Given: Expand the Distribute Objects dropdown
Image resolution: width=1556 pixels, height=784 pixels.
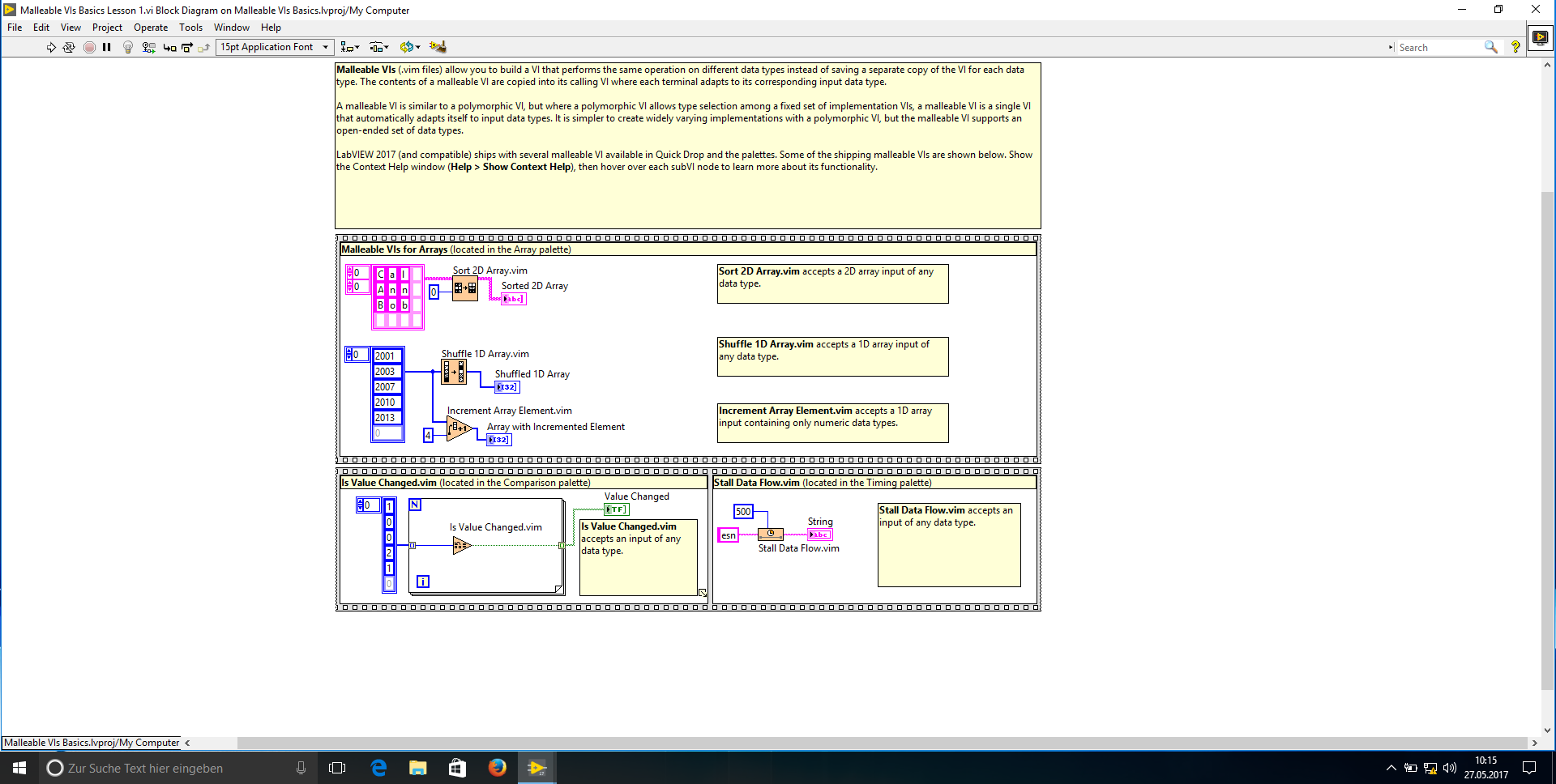Looking at the screenshot, I should click(378, 48).
